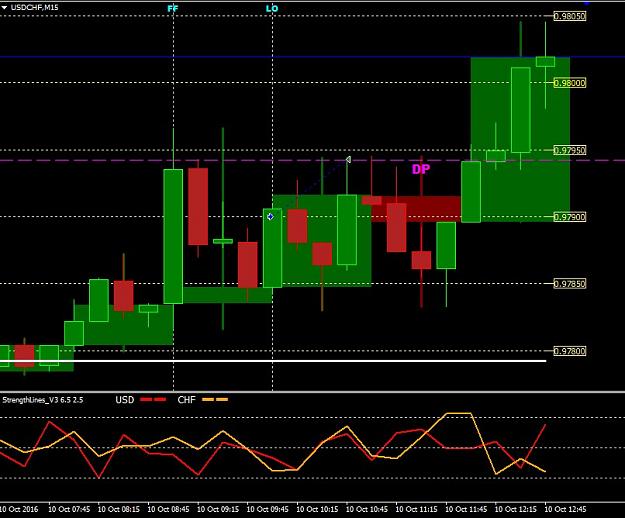Select the 0.97850 price level label
Screen dimensions: 625x518
[x=570, y=284]
